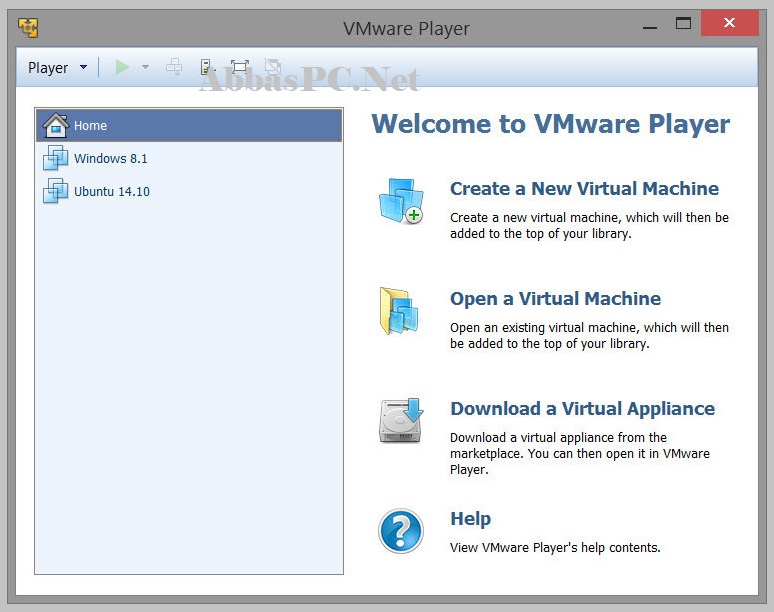The width and height of the screenshot is (774, 612).
Task: Click the removable devices toolbar icon
Action: point(207,67)
